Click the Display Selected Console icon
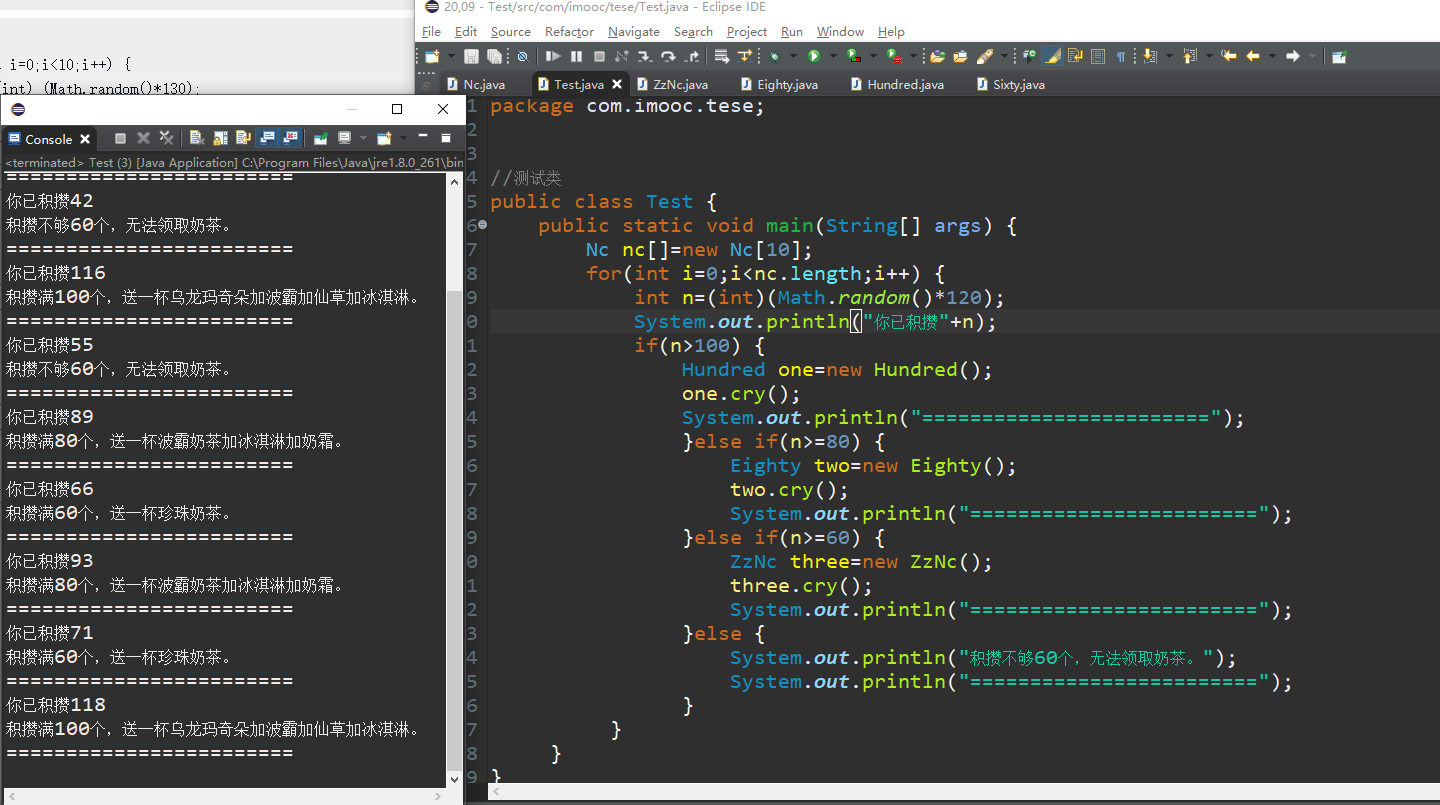The height and width of the screenshot is (805, 1440). [x=345, y=138]
